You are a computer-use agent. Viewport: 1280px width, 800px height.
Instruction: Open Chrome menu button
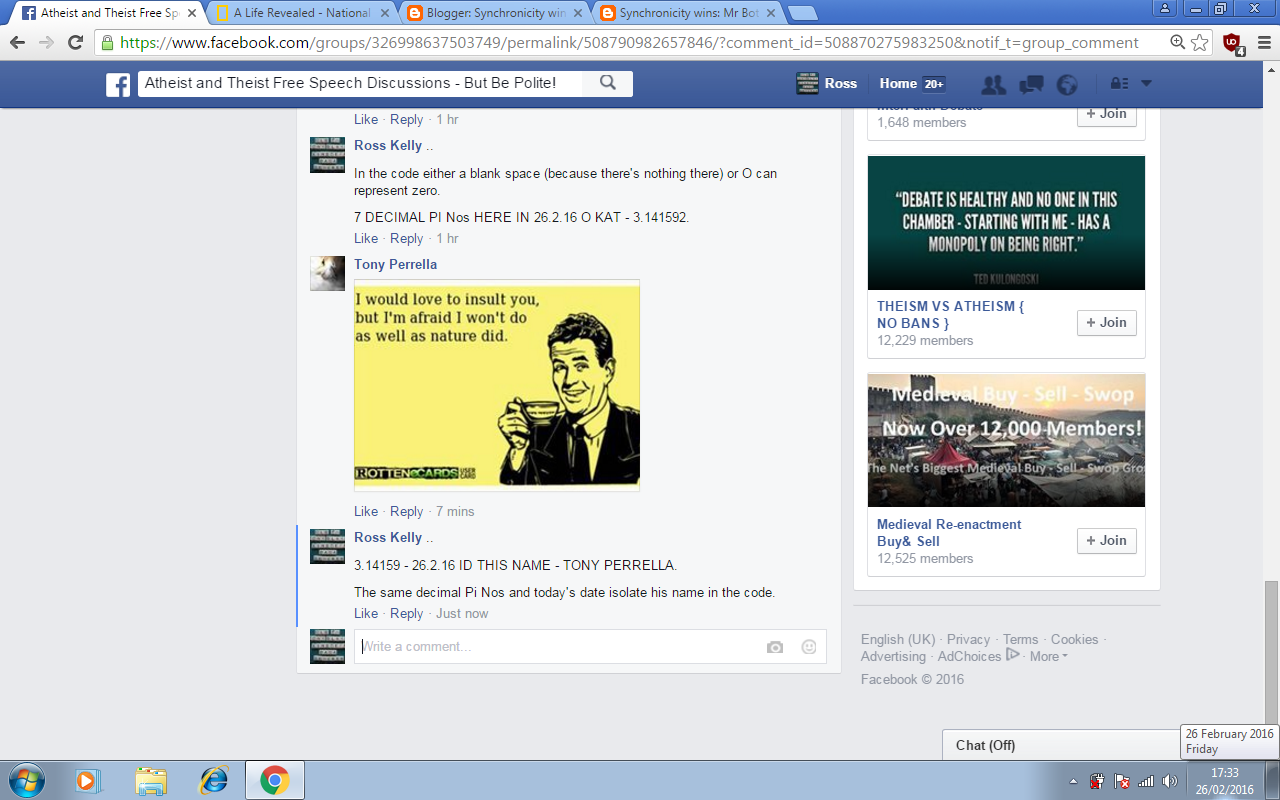click(x=1262, y=43)
